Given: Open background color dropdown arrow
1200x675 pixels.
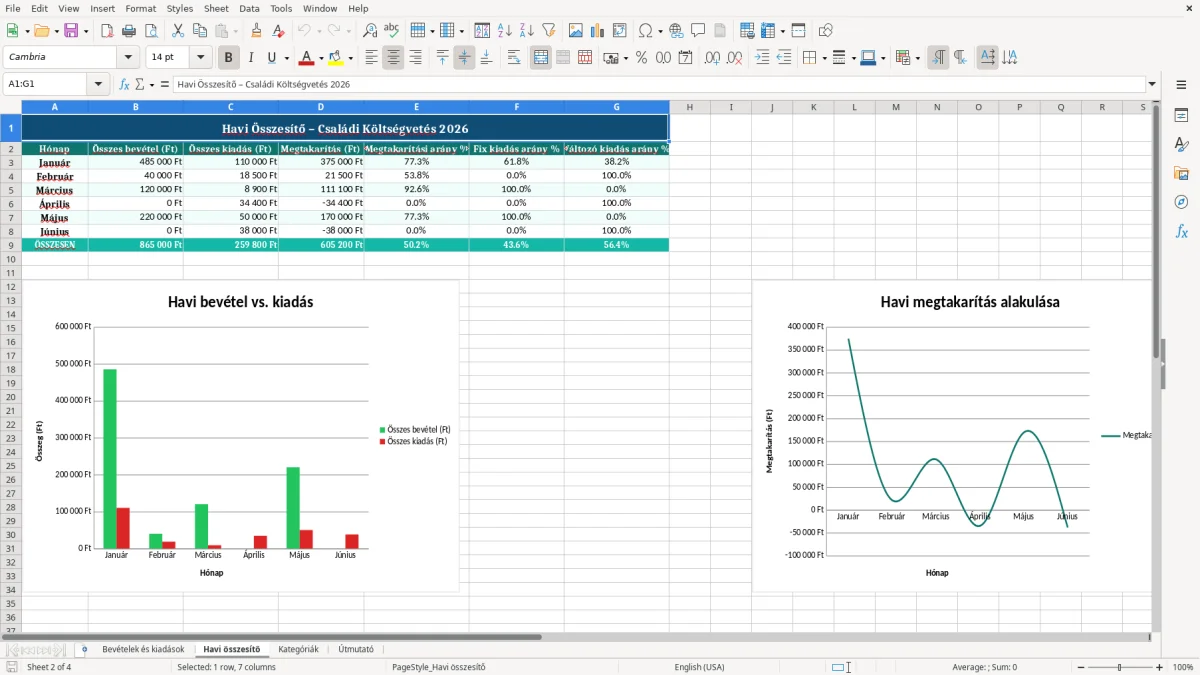Looking at the screenshot, I should tap(350, 58).
